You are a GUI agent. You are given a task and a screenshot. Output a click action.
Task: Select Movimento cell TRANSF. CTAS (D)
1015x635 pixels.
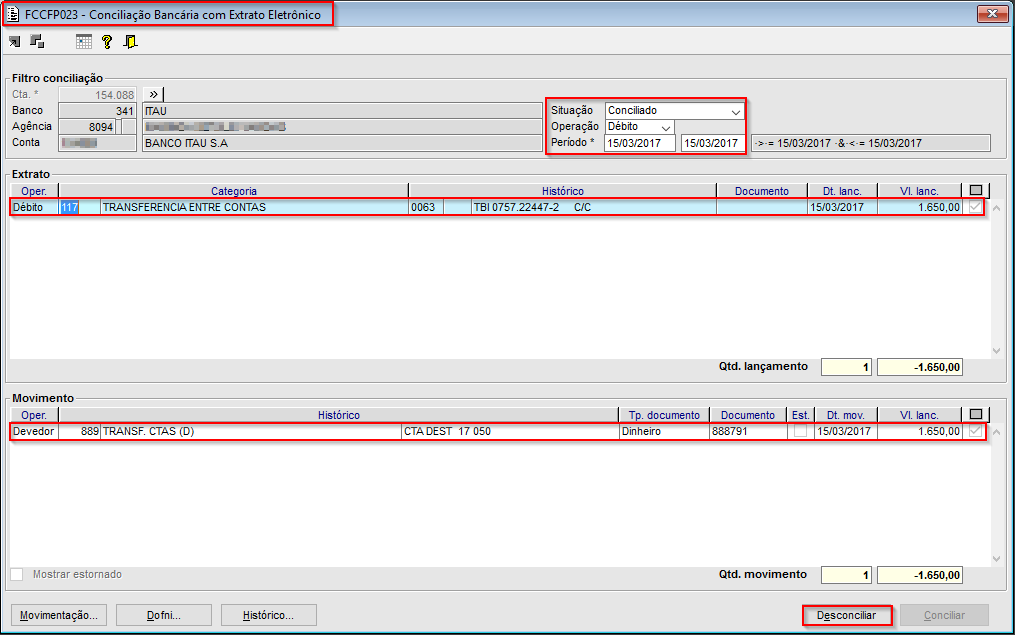(251, 431)
